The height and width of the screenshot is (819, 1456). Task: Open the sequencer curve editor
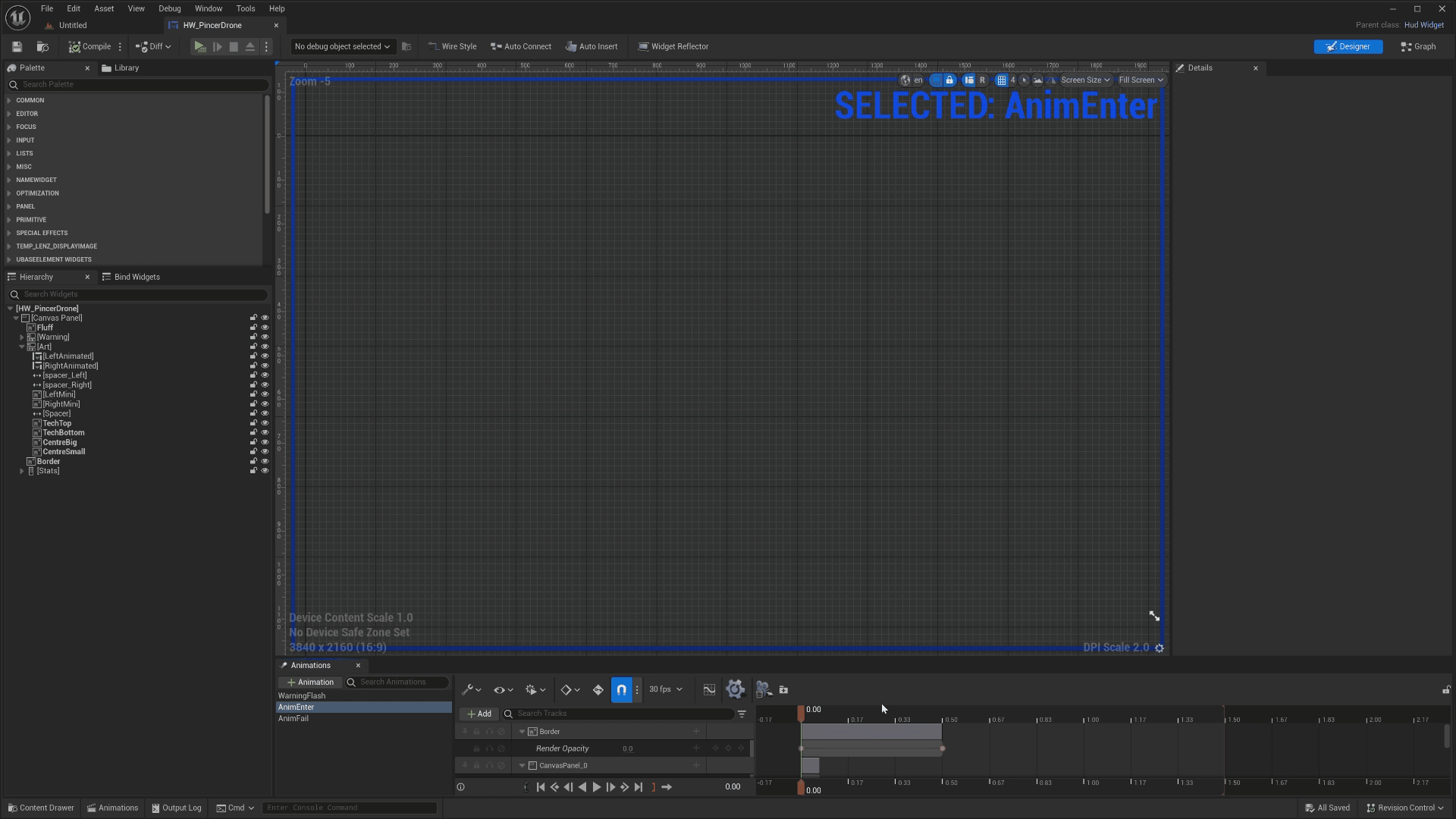click(709, 690)
